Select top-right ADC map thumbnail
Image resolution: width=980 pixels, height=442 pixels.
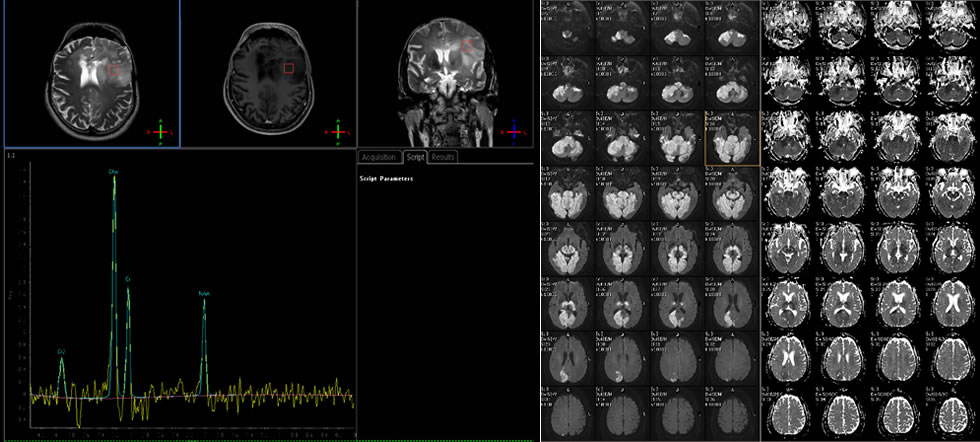(x=951, y=25)
